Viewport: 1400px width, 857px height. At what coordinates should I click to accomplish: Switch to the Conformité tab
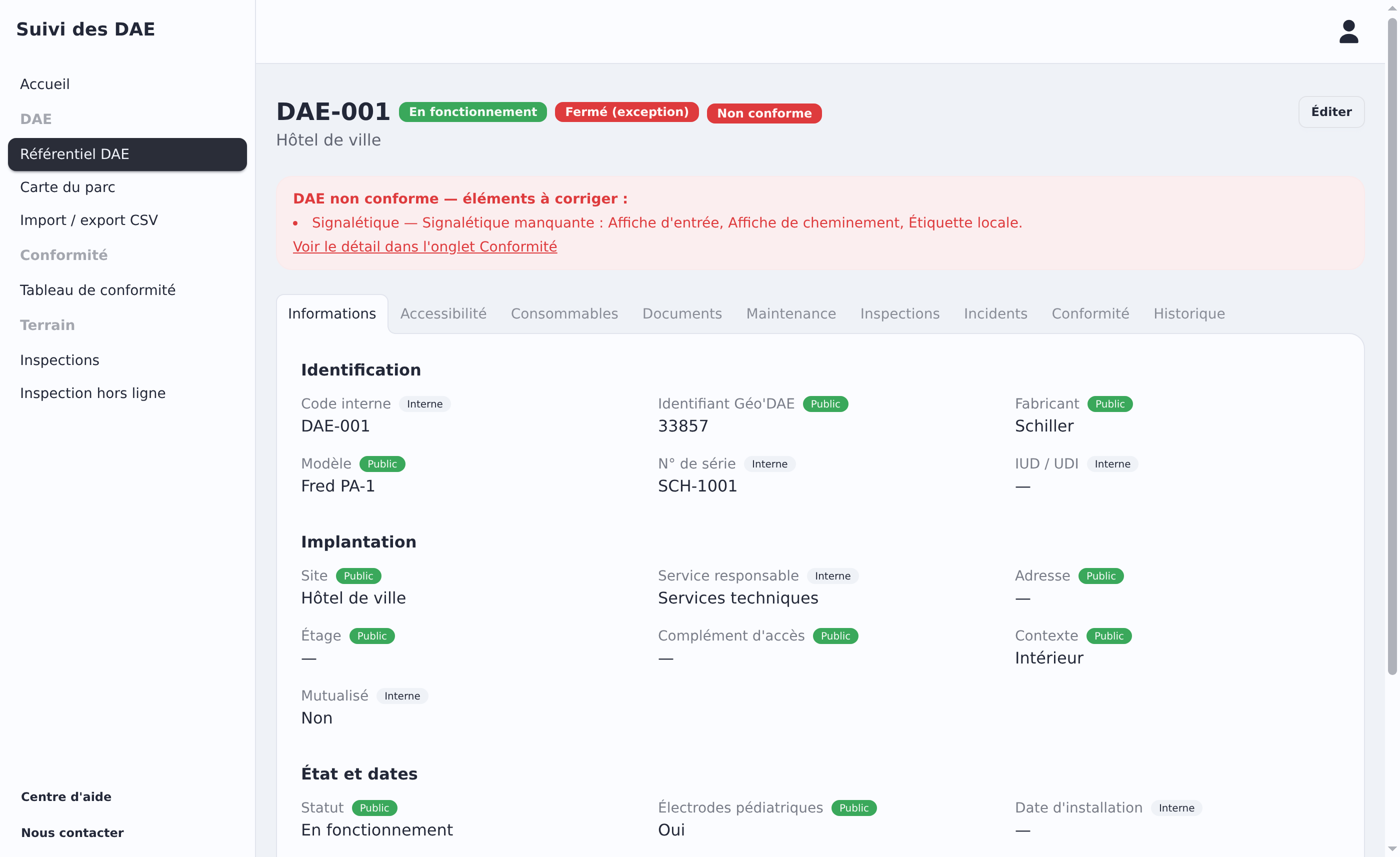[1090, 313]
